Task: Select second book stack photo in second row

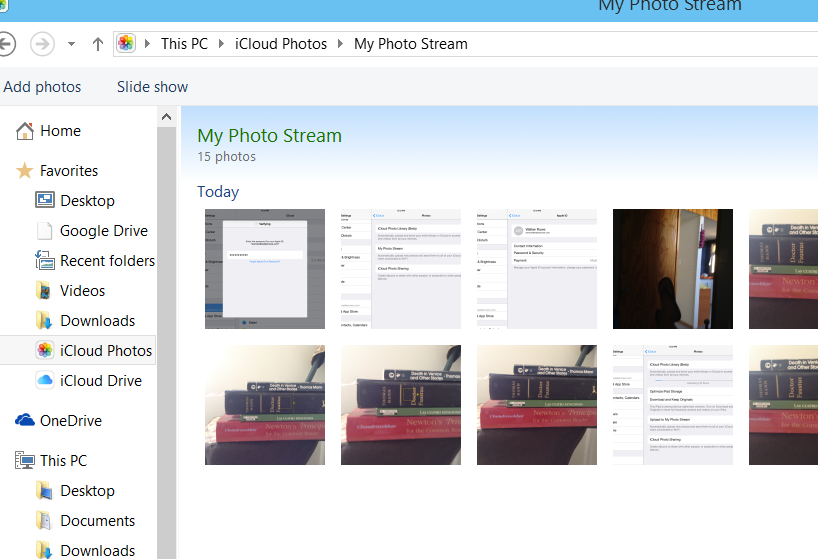Action: point(401,405)
